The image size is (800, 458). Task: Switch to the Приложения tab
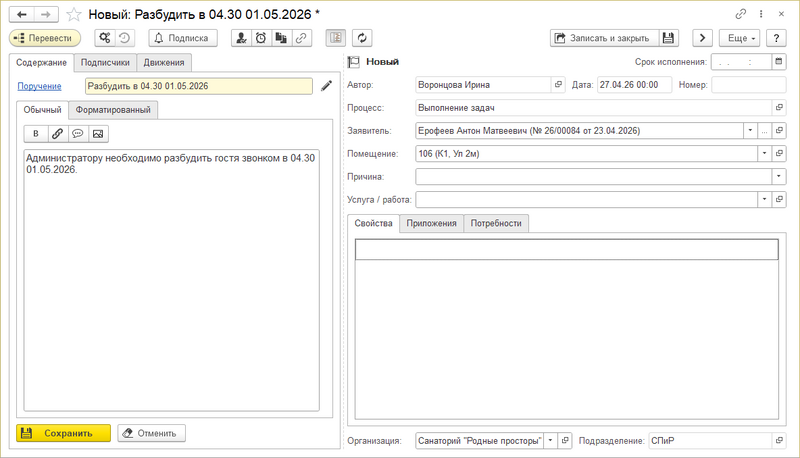coord(432,223)
